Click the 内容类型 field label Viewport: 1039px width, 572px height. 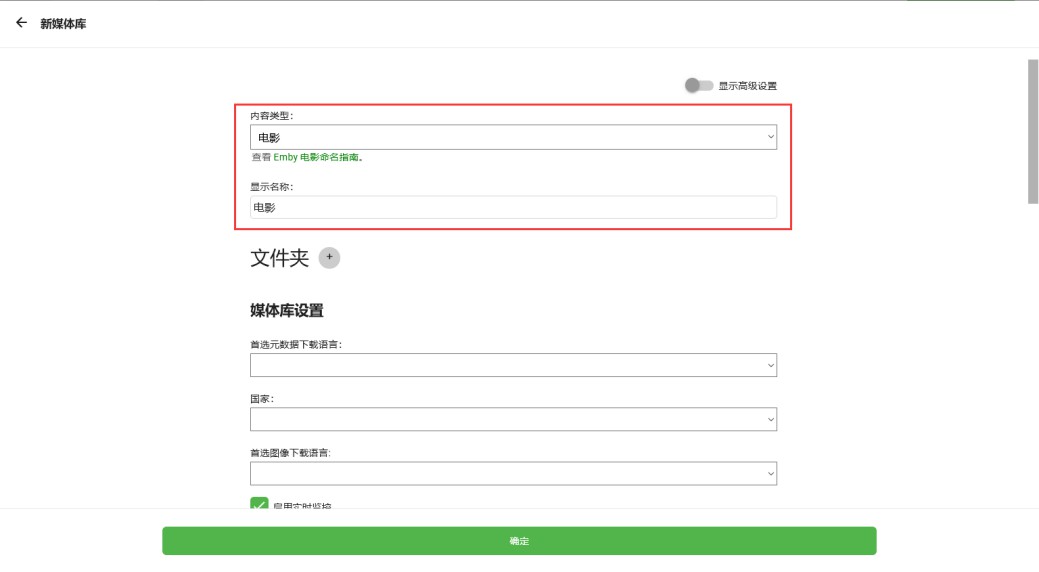pos(271,116)
